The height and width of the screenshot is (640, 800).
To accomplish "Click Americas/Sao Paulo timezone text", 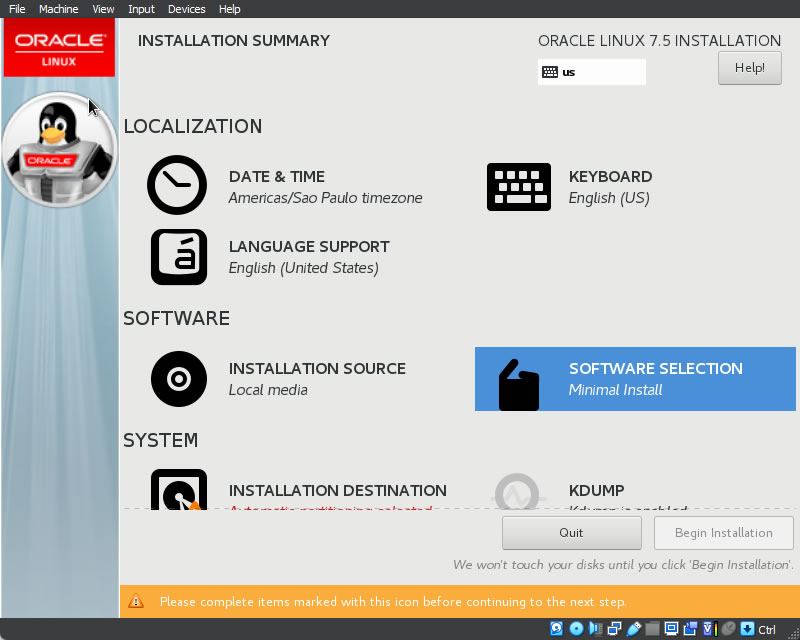I will pos(326,198).
